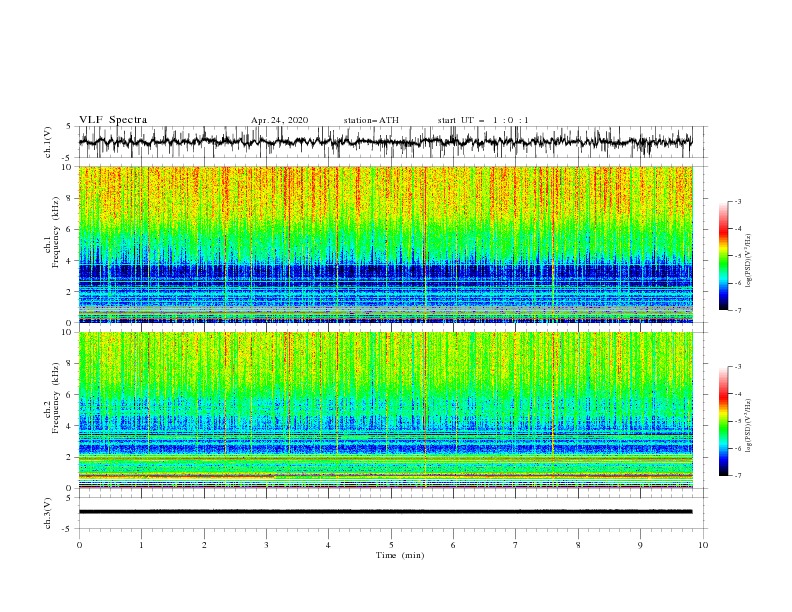Screen dimensions: 792x612
Task: Click the ch.3 flat waveform trace
Action: point(385,512)
